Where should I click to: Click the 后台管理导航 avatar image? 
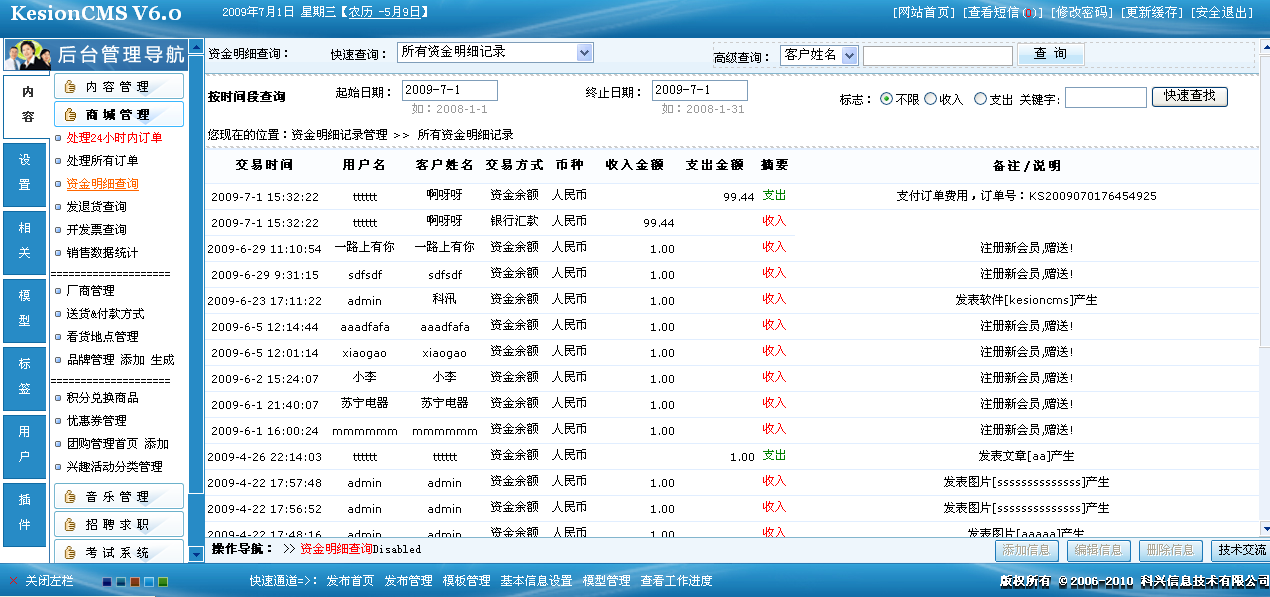pyautogui.click(x=27, y=55)
